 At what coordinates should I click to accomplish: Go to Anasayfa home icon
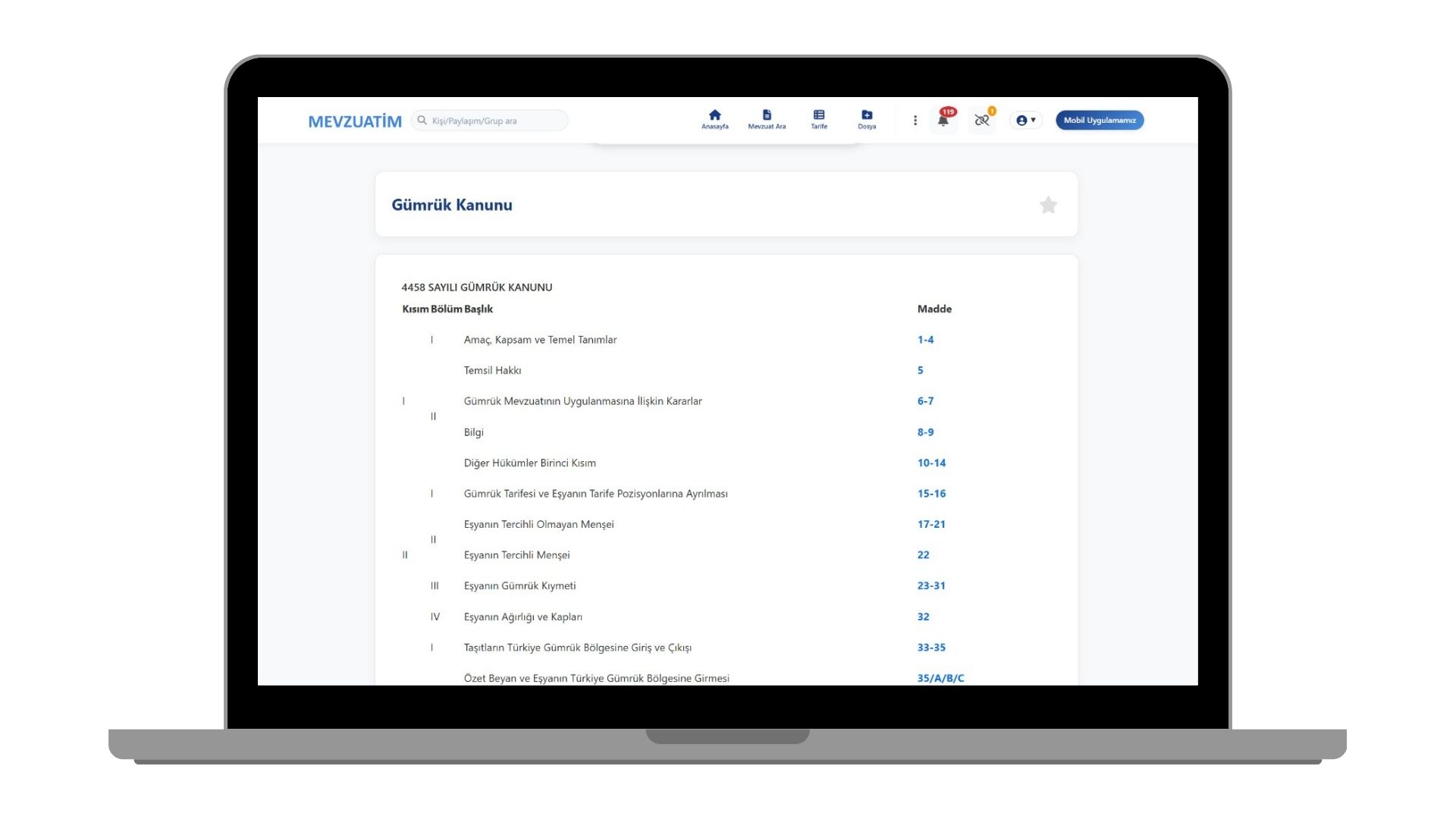coord(714,119)
